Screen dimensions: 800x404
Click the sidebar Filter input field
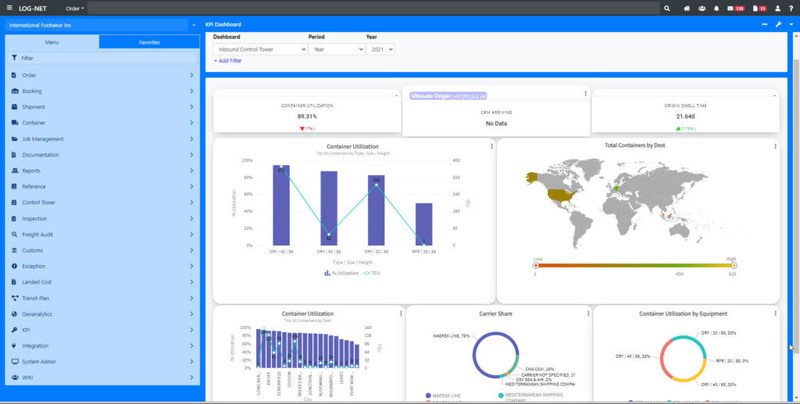[100, 59]
